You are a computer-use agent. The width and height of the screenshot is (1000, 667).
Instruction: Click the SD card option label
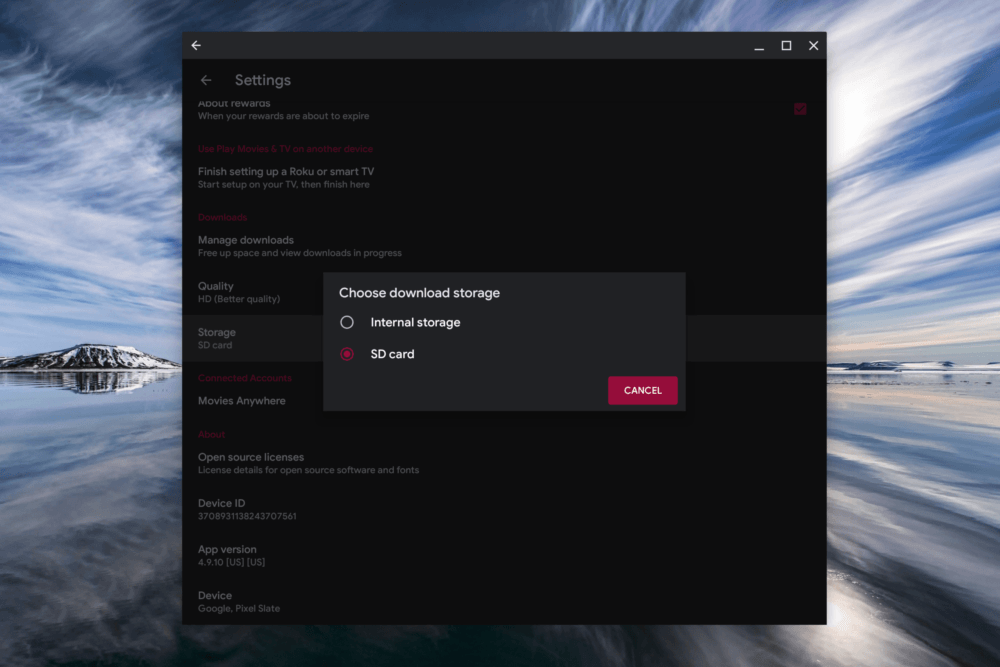(392, 354)
